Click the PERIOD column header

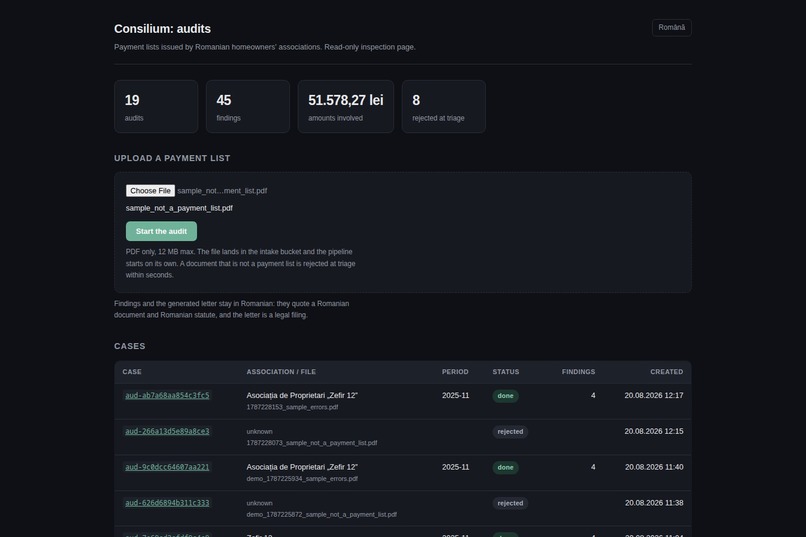click(455, 372)
